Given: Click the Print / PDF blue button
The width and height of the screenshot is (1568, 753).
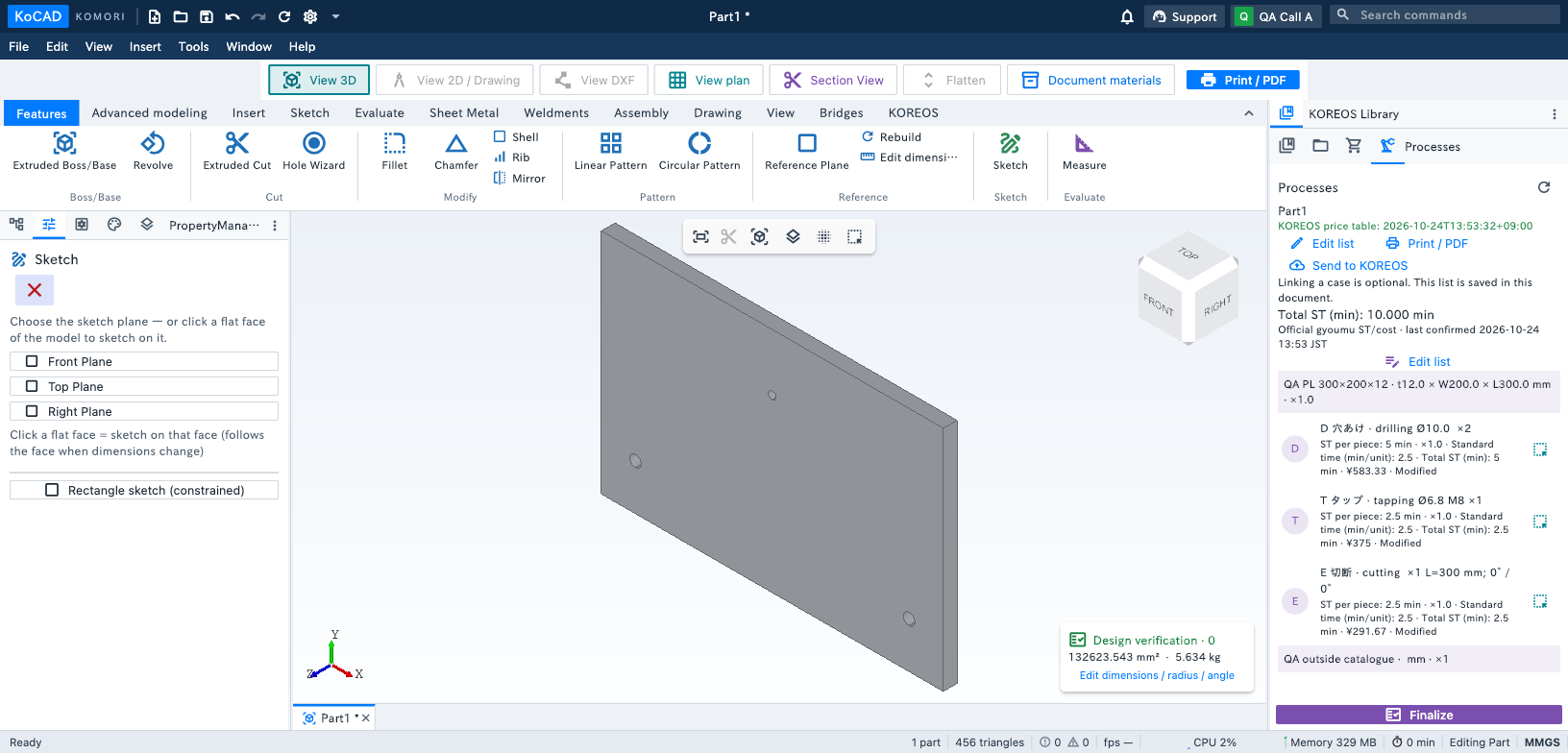Looking at the screenshot, I should tap(1243, 80).
